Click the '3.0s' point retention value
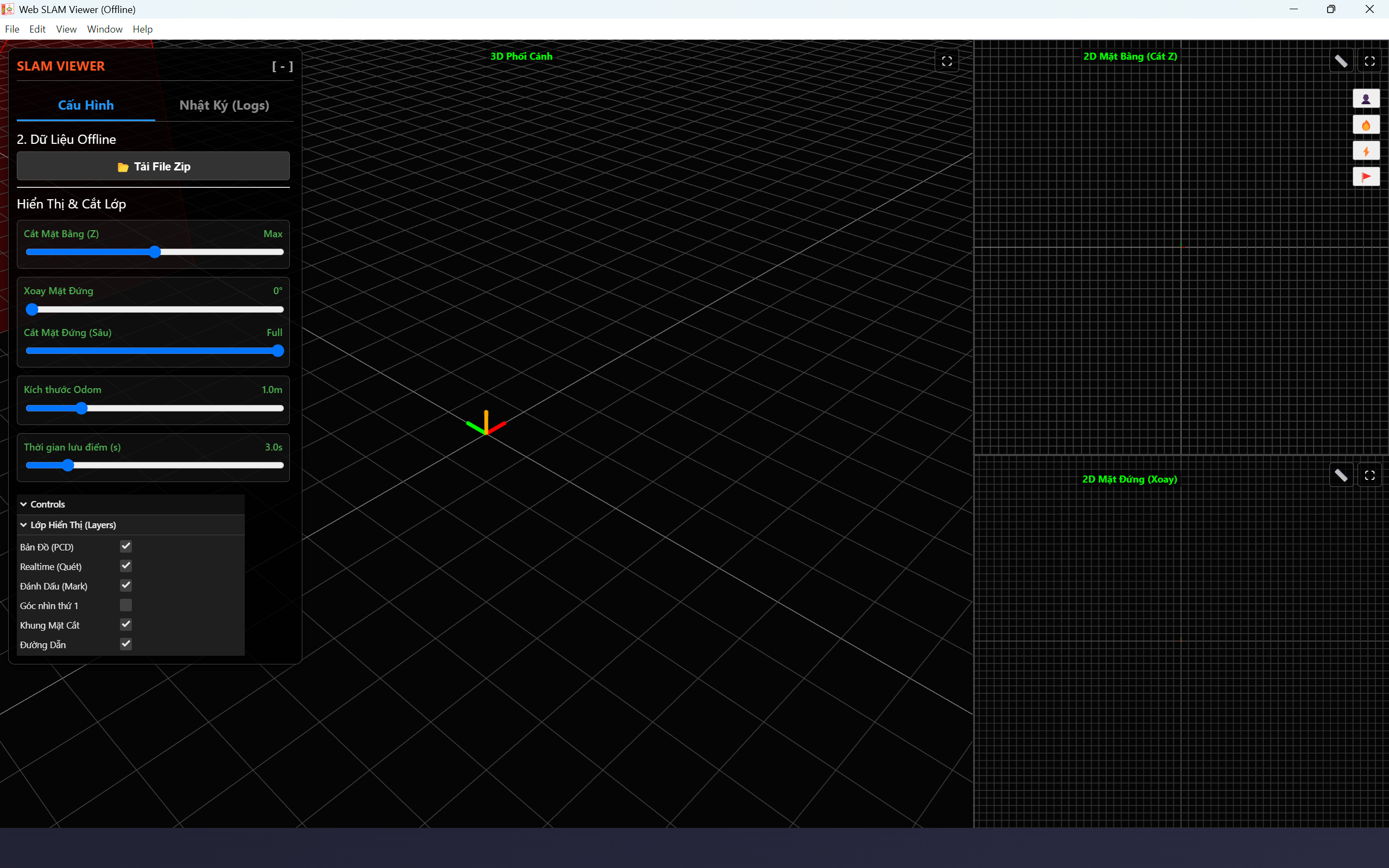 tap(273, 447)
